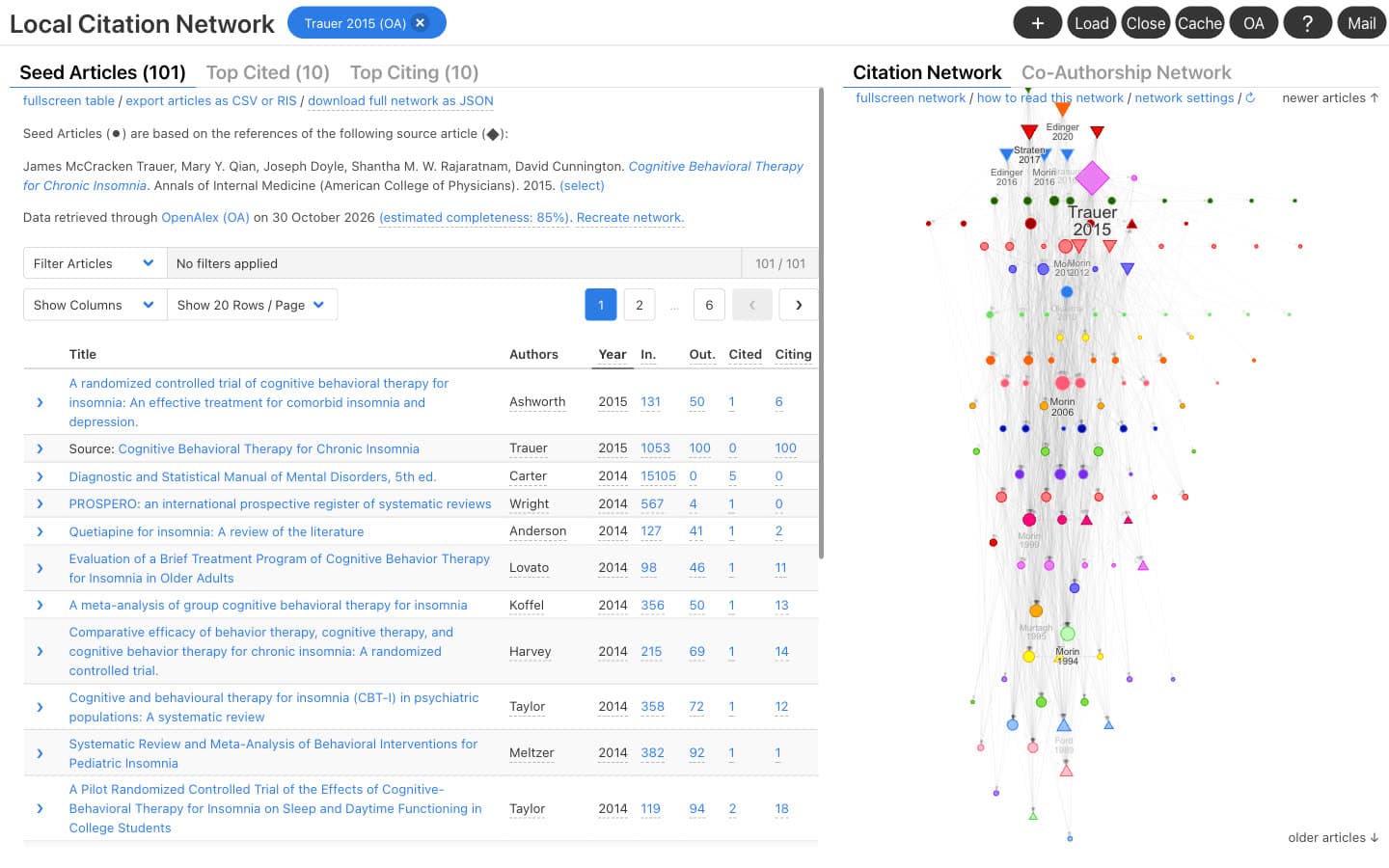This screenshot has height=868, width=1389.
Task: Expand the Koffel meta-analysis row
Action: 40,605
